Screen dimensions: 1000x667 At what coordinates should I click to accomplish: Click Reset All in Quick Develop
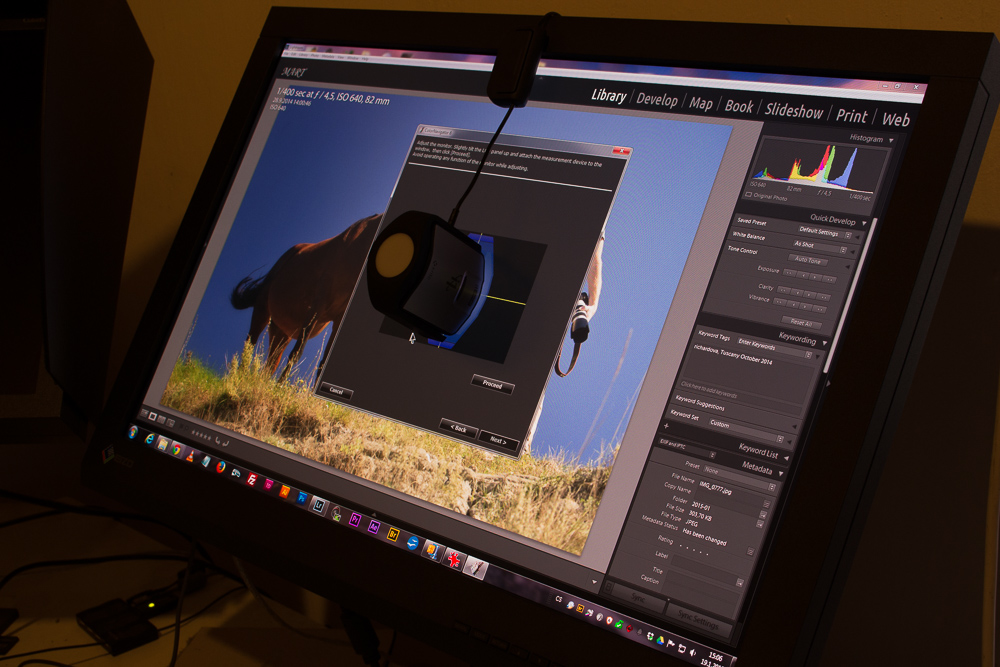point(801,323)
